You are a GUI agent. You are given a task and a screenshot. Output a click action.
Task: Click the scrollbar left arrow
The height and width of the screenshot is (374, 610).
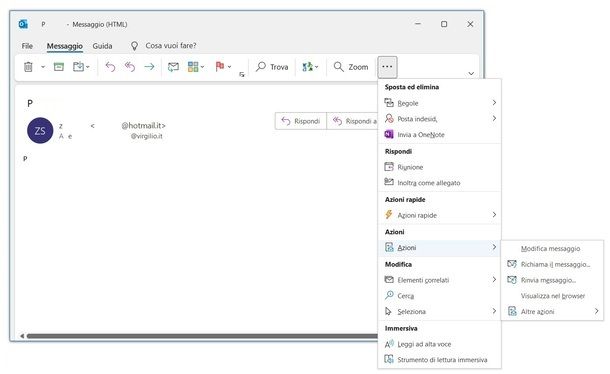click(22, 336)
